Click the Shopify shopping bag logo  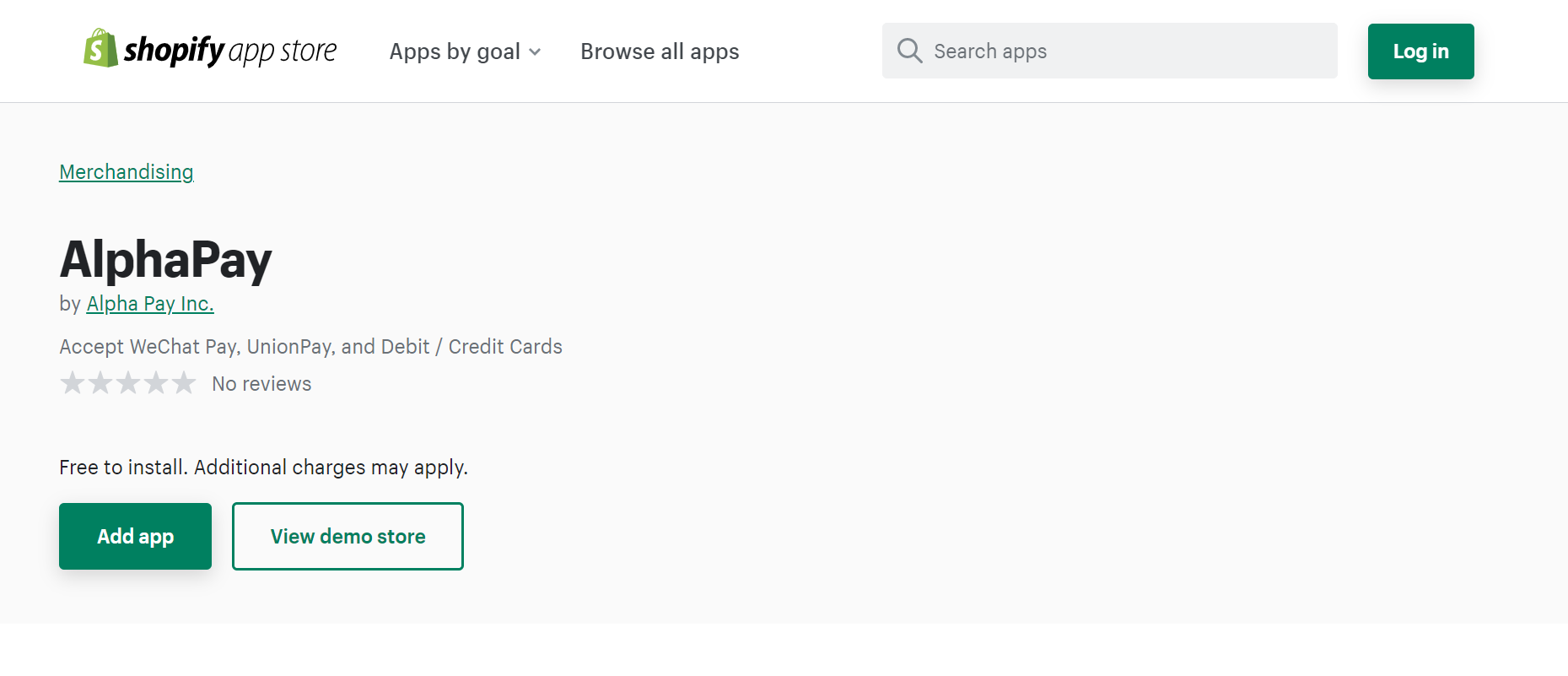(x=100, y=48)
